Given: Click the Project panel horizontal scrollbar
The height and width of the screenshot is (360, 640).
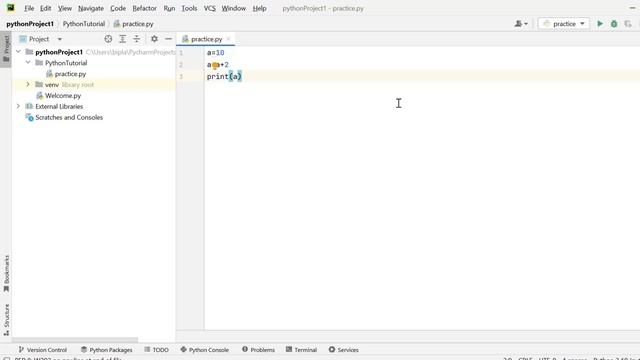Looking at the screenshot, I should 75,340.
